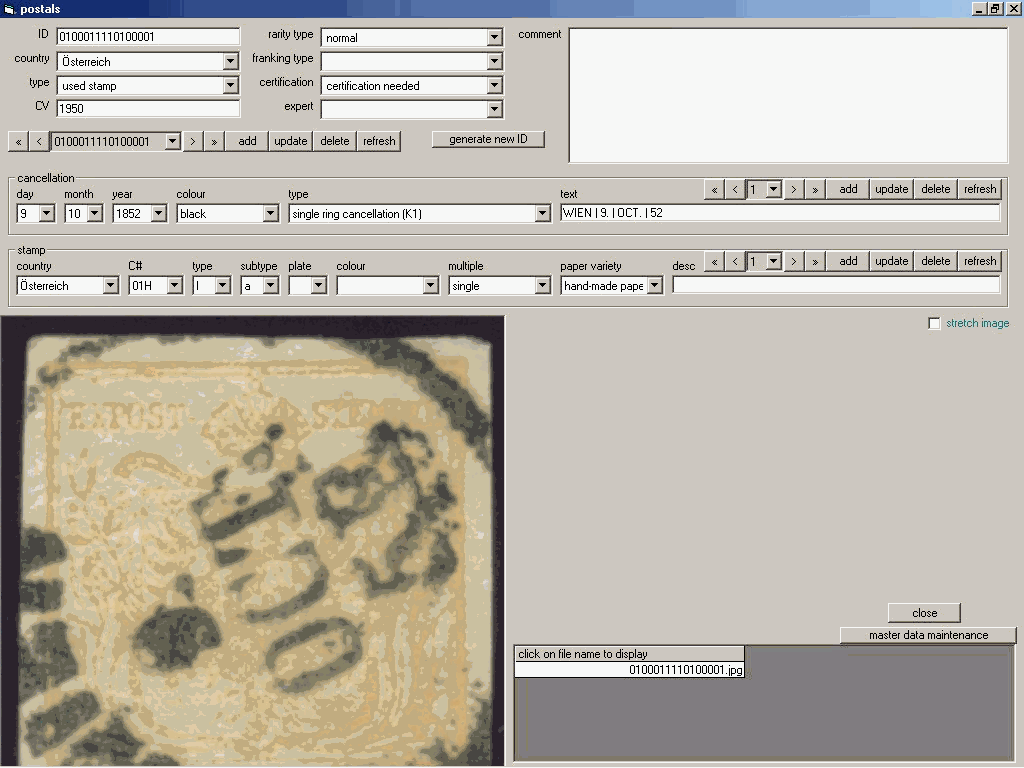Click the stamp image preview
Image resolution: width=1024 pixels, height=768 pixels.
[x=252, y=540]
